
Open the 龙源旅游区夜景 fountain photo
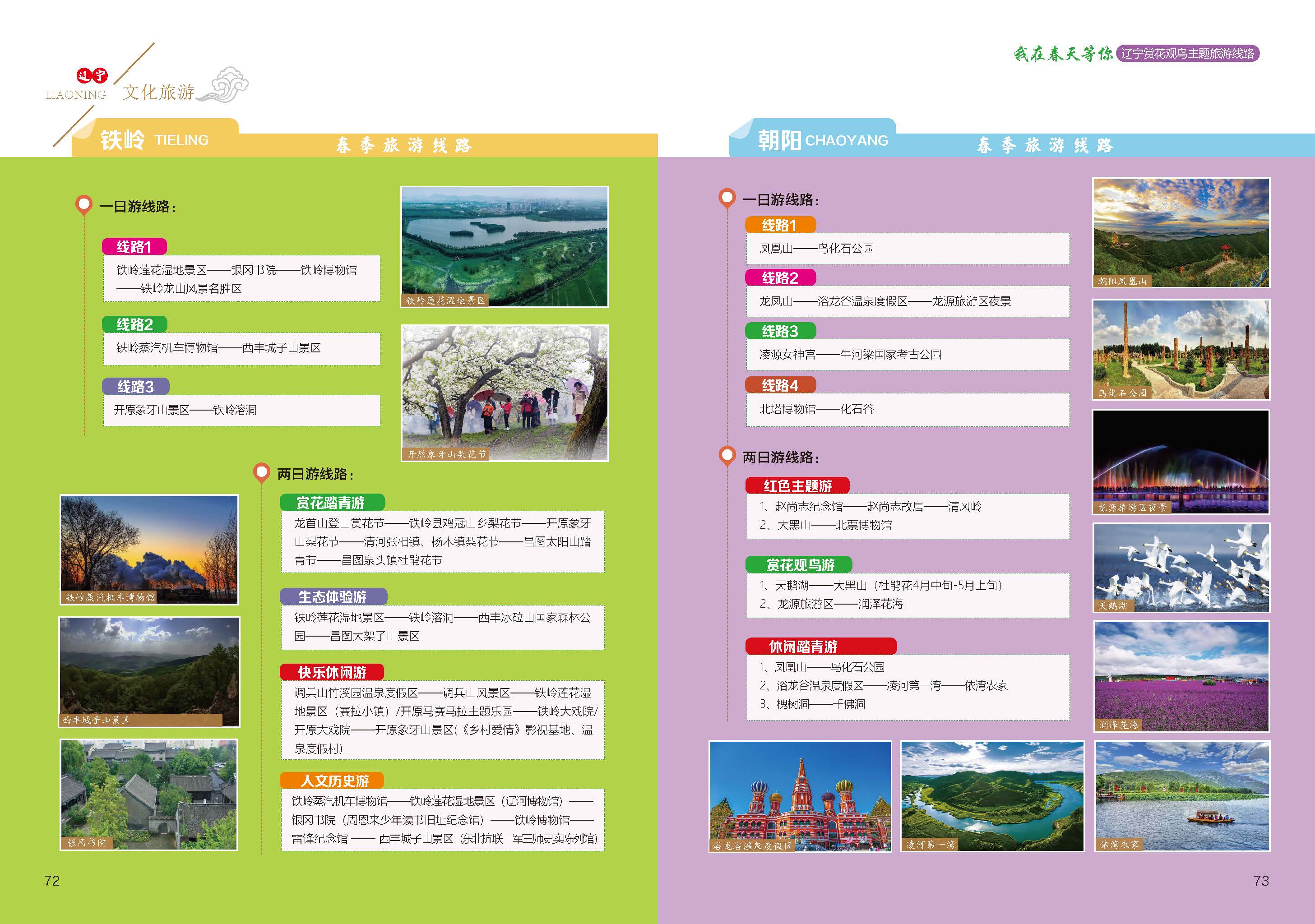point(1181,462)
